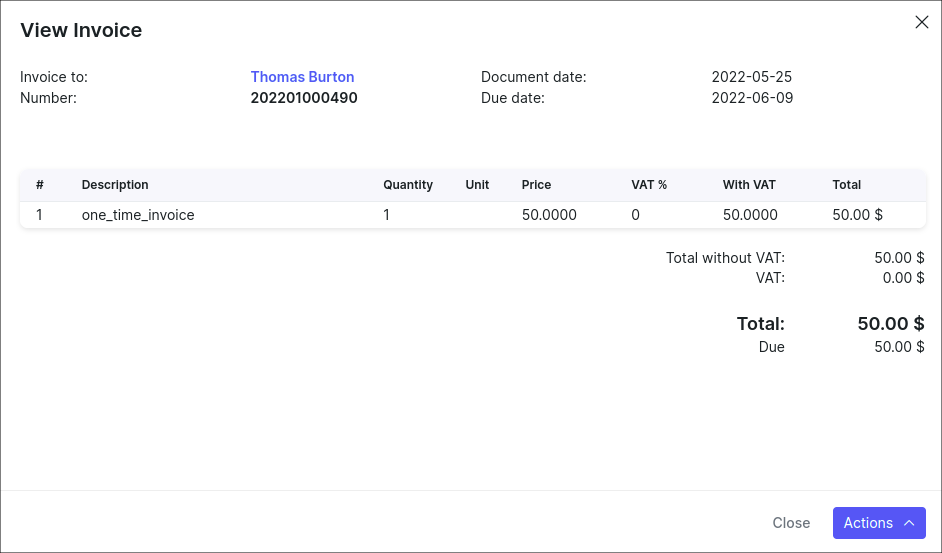Image resolution: width=942 pixels, height=553 pixels.
Task: Click the Total without VAT label
Action: (x=725, y=258)
